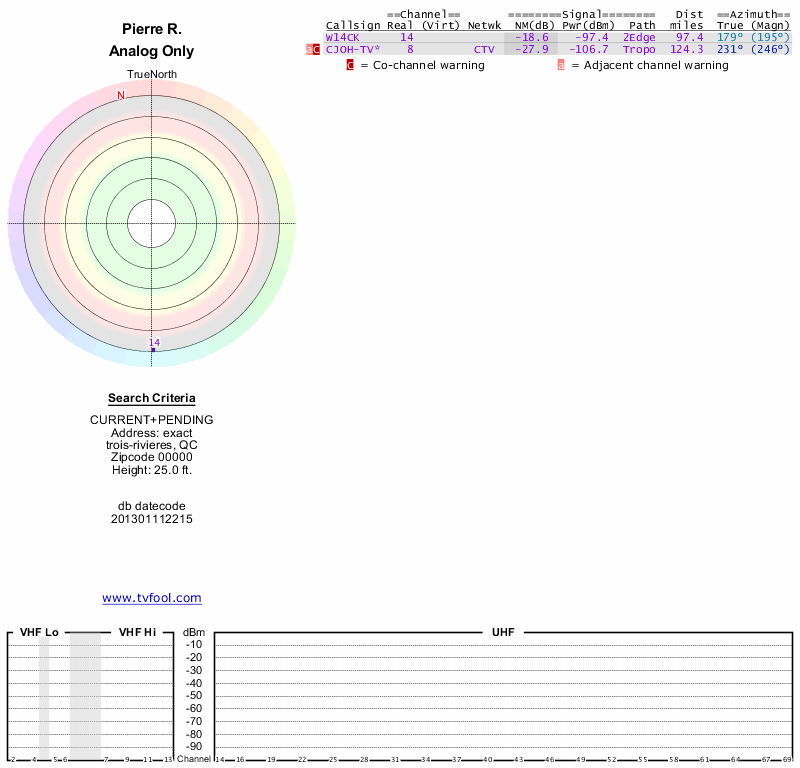Image resolution: width=800 pixels, height=768 pixels.
Task: Click the Adjacent channel warning legend icon
Action: point(561,65)
